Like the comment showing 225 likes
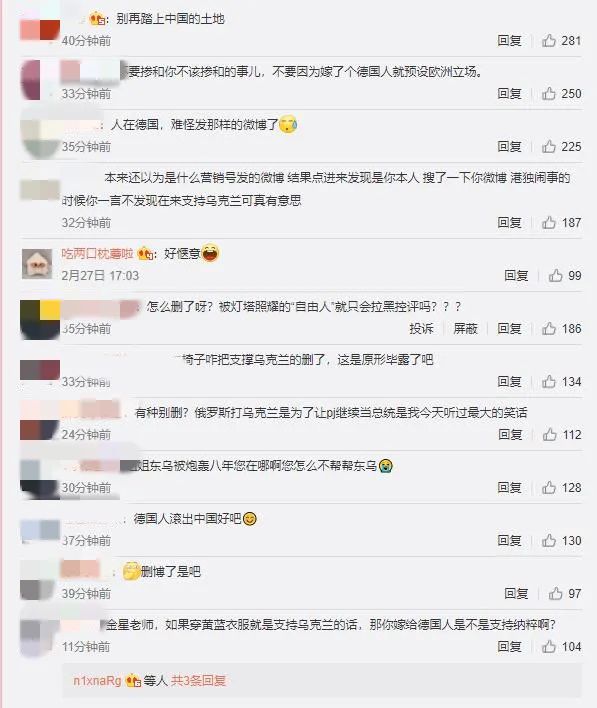Screen dimensions: 597x708 [549, 146]
